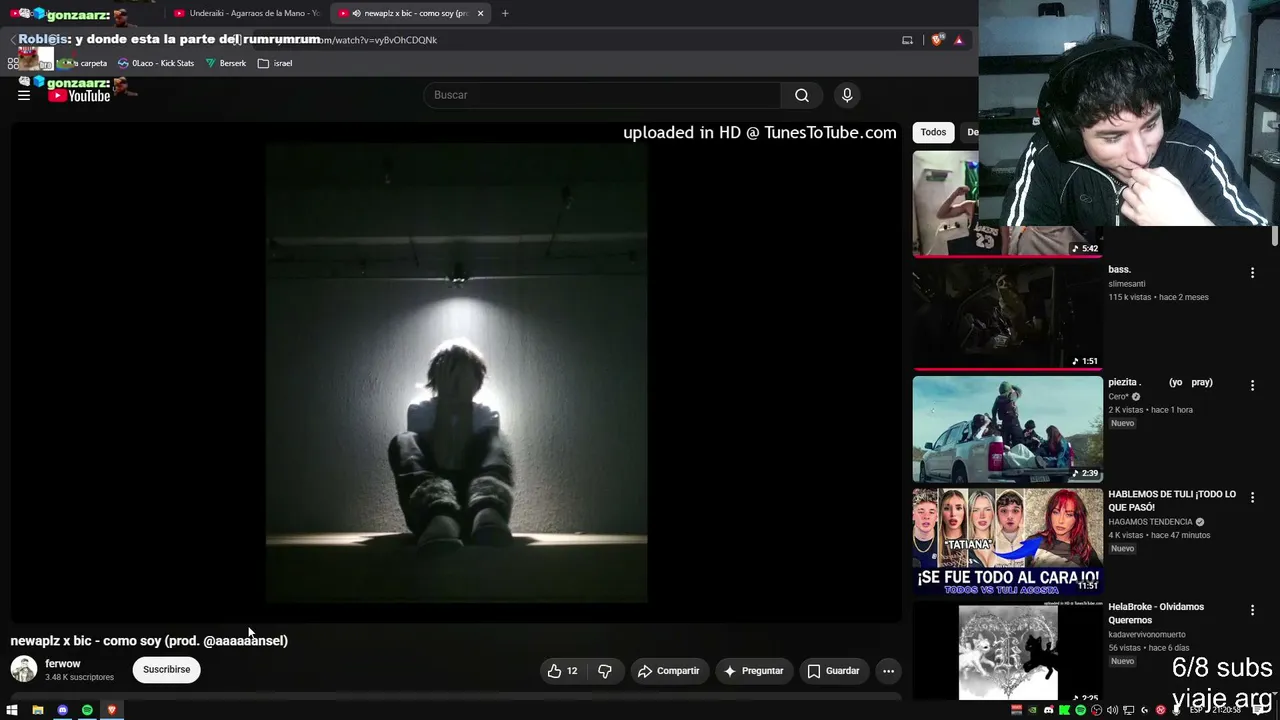Open the Windows Start menu
Viewport: 1280px width, 720px height.
12,710
